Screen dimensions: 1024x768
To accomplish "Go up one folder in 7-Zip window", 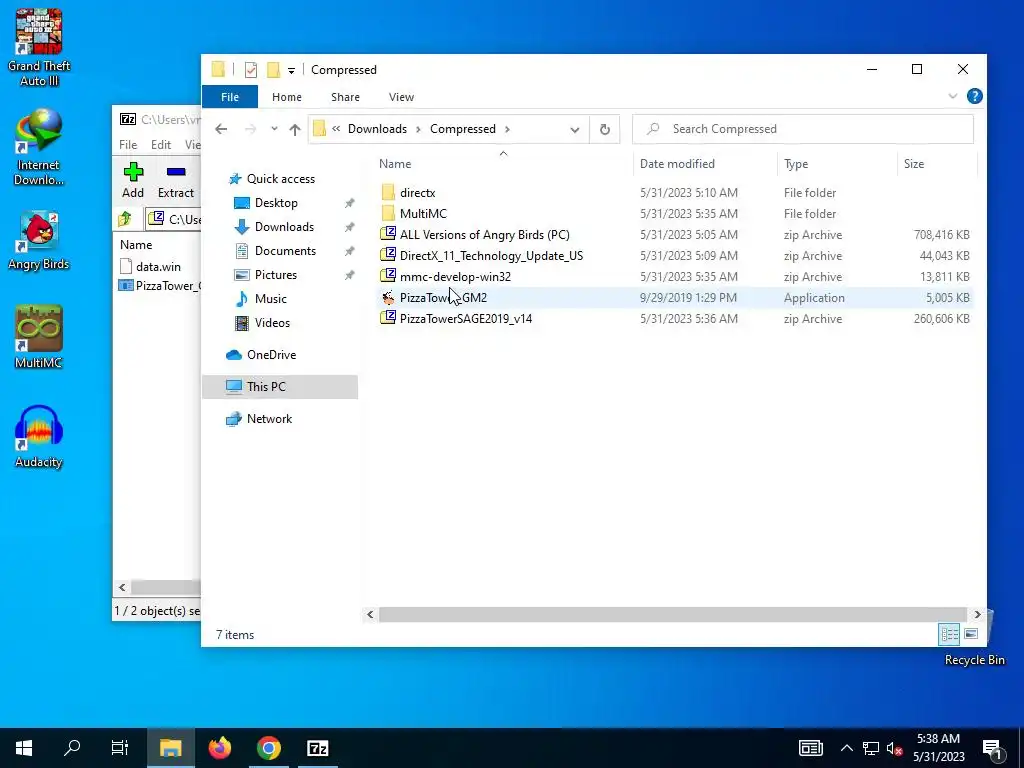I will click(x=125, y=219).
